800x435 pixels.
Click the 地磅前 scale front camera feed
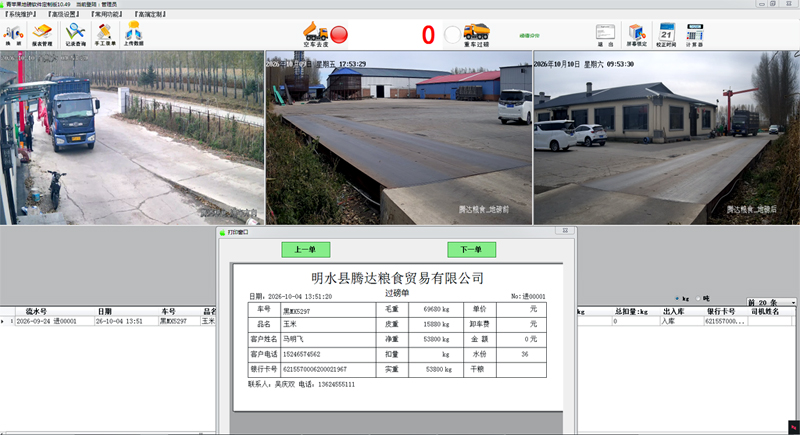398,137
